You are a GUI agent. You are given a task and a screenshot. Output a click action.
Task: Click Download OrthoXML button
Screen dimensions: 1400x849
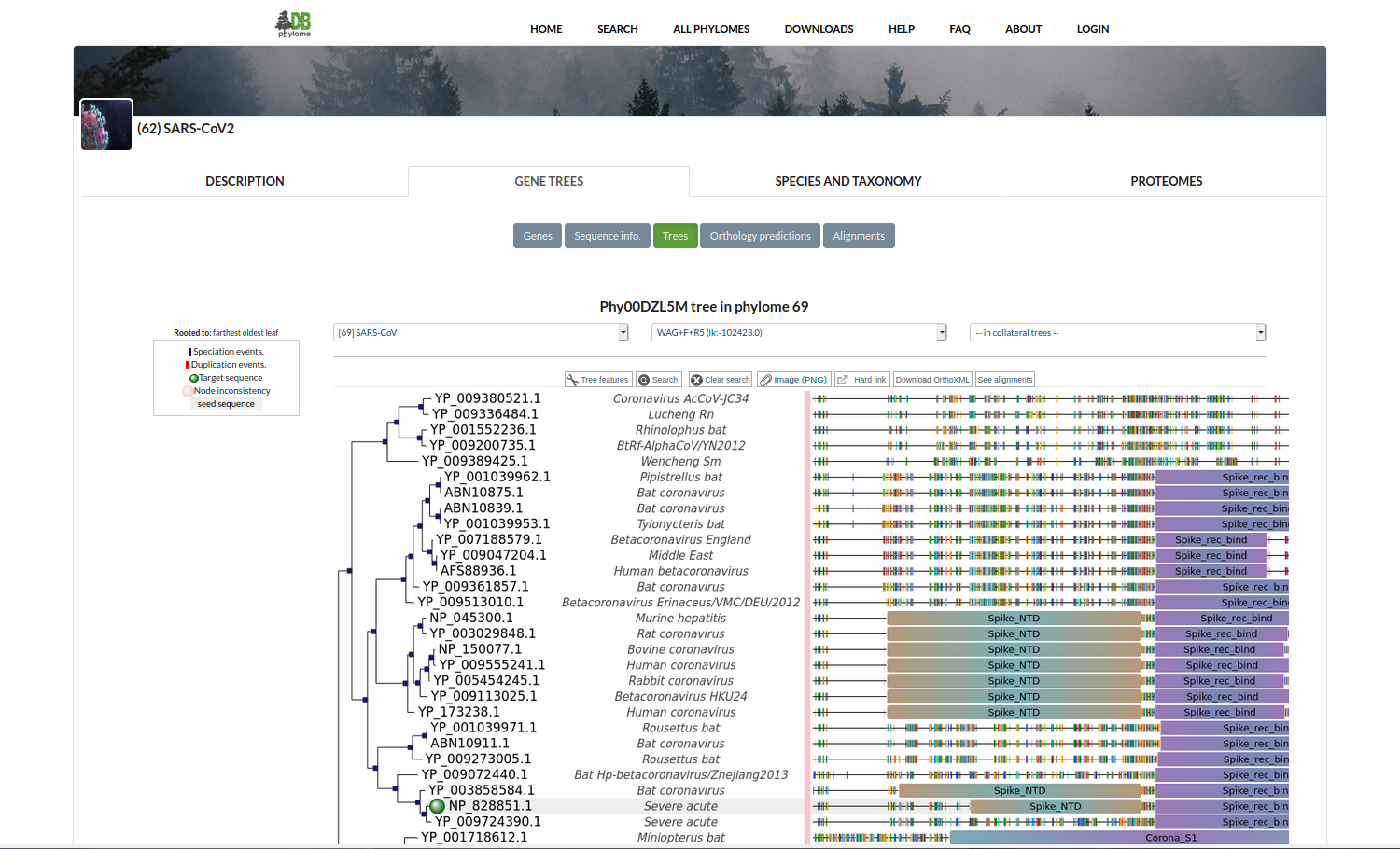coord(931,380)
